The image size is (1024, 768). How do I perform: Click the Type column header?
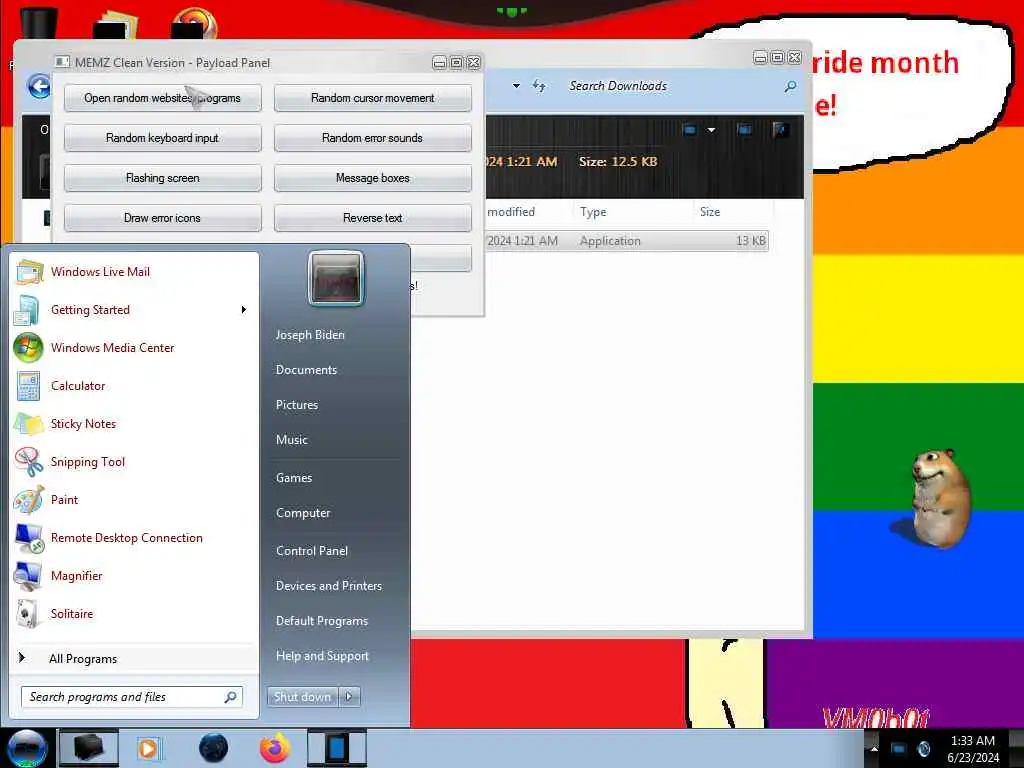tap(631, 212)
